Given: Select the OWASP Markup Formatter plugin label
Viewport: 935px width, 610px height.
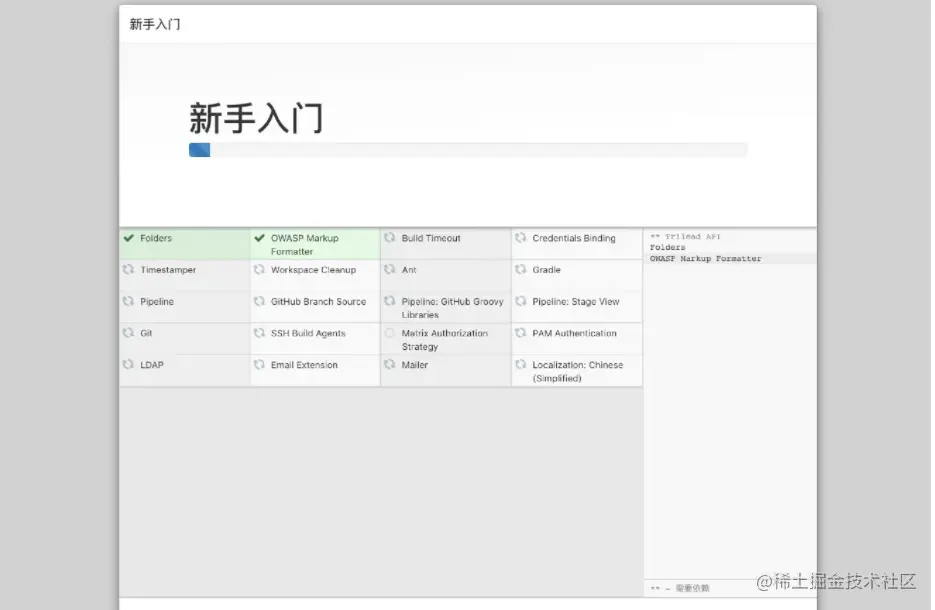Looking at the screenshot, I should tap(305, 244).
